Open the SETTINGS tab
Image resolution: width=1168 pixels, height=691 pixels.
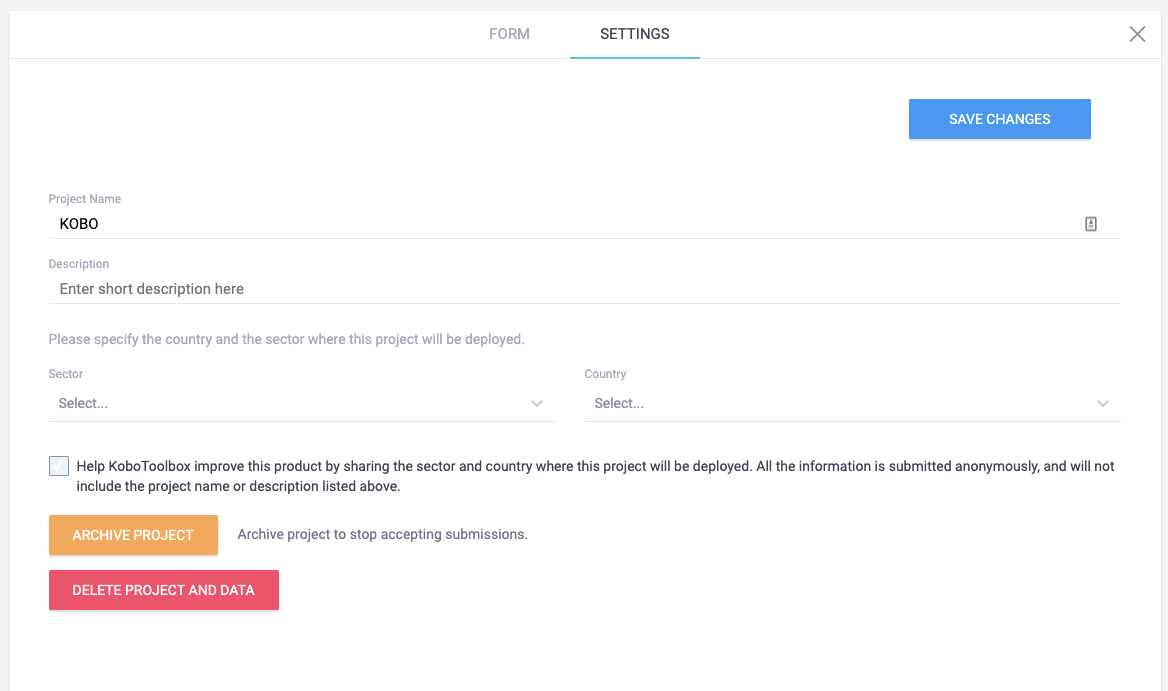tap(634, 33)
